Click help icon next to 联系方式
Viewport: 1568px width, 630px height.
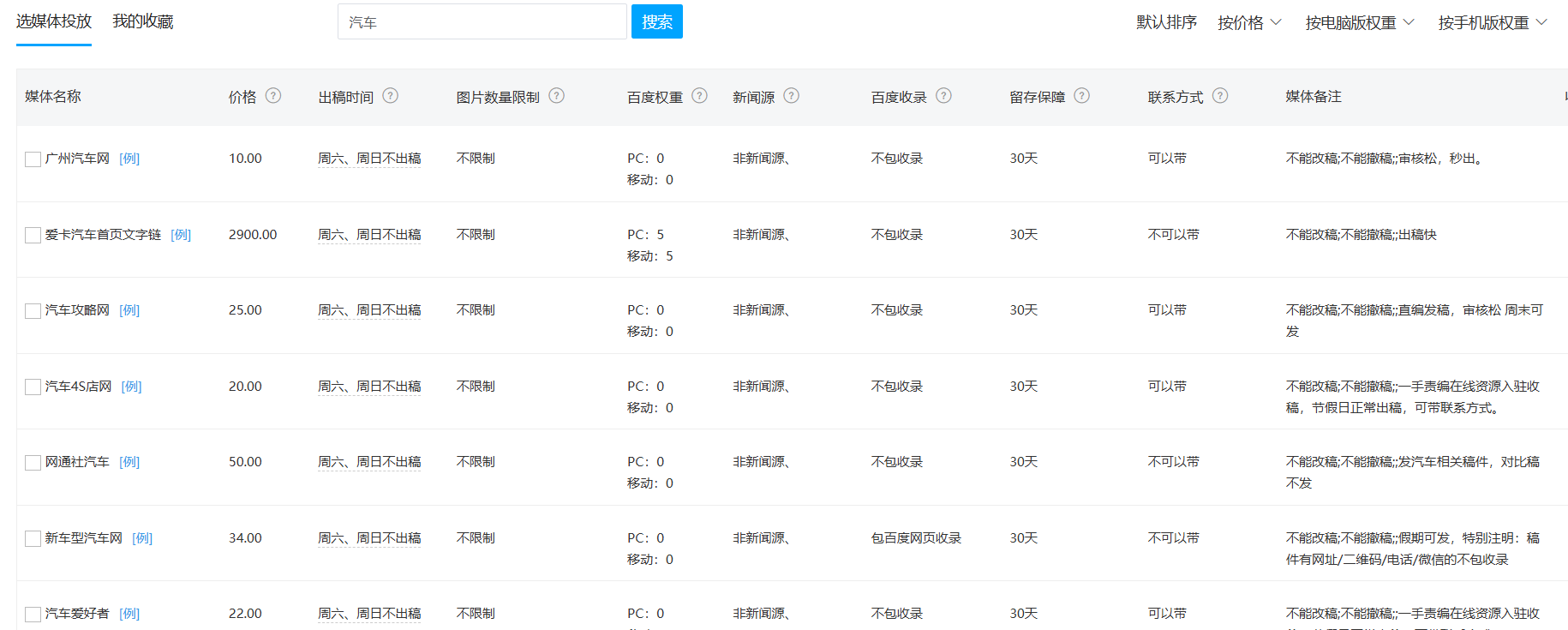1220,96
